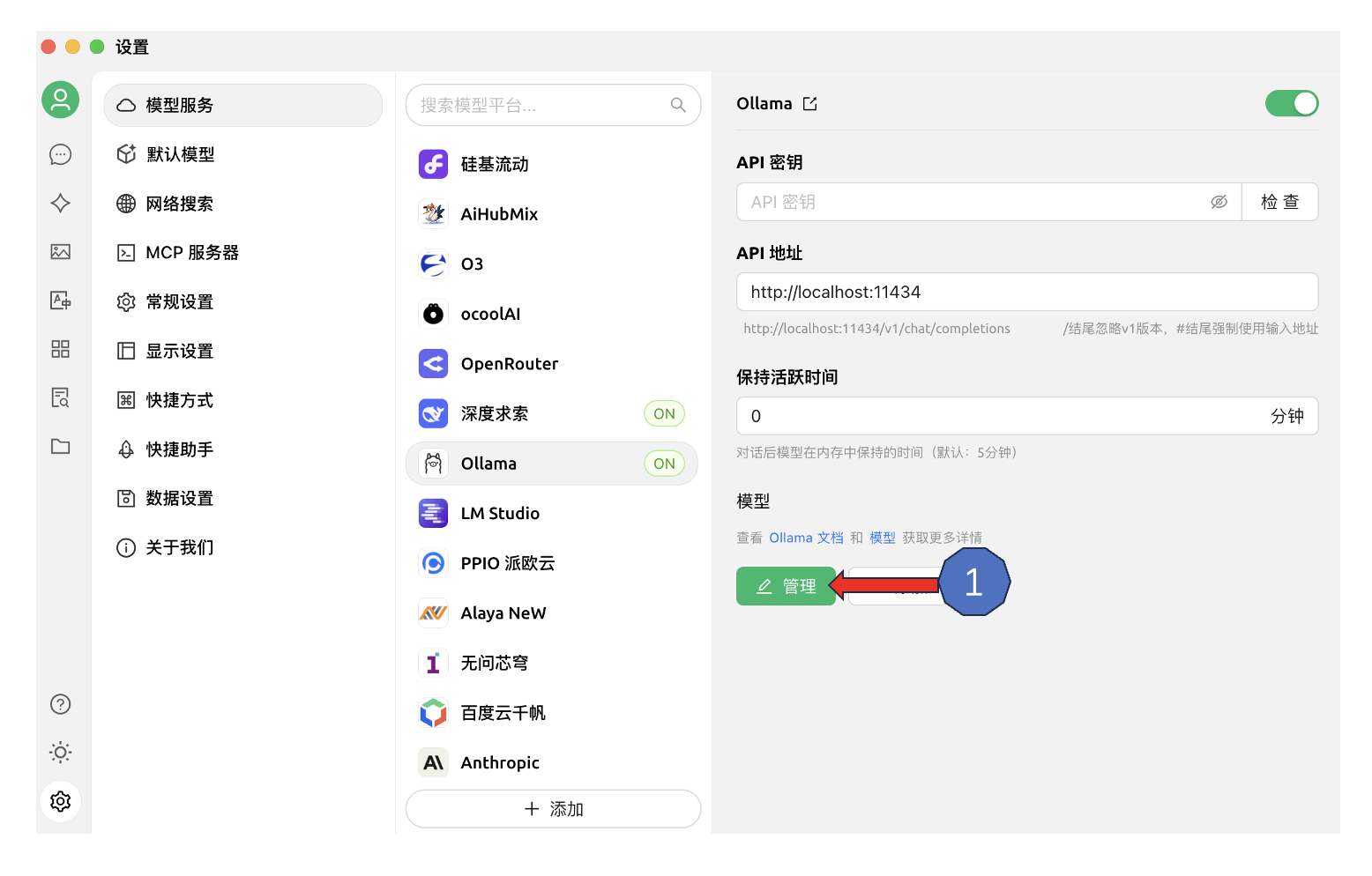Click the ON badge on the Ollama row
Image resolution: width=1372 pixels, height=876 pixels.
(664, 464)
